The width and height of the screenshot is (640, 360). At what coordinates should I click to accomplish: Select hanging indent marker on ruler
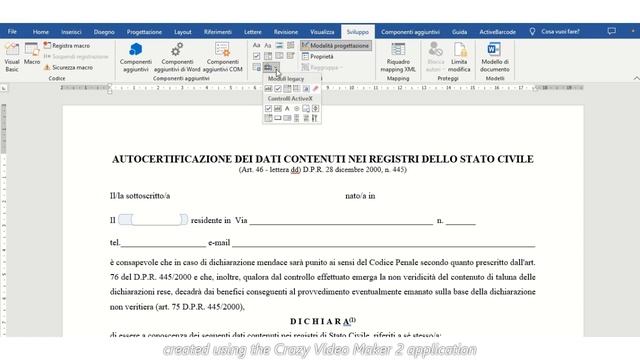coord(109,89)
